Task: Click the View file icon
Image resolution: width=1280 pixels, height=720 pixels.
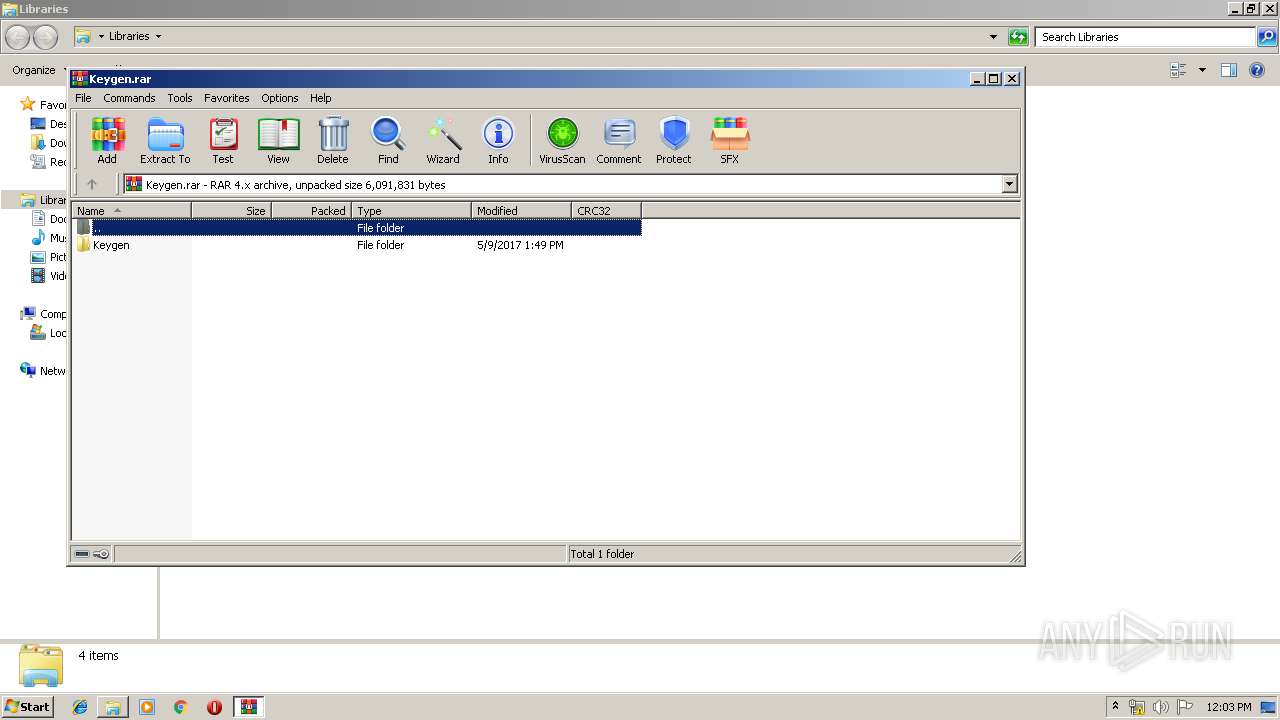Action: coord(278,140)
